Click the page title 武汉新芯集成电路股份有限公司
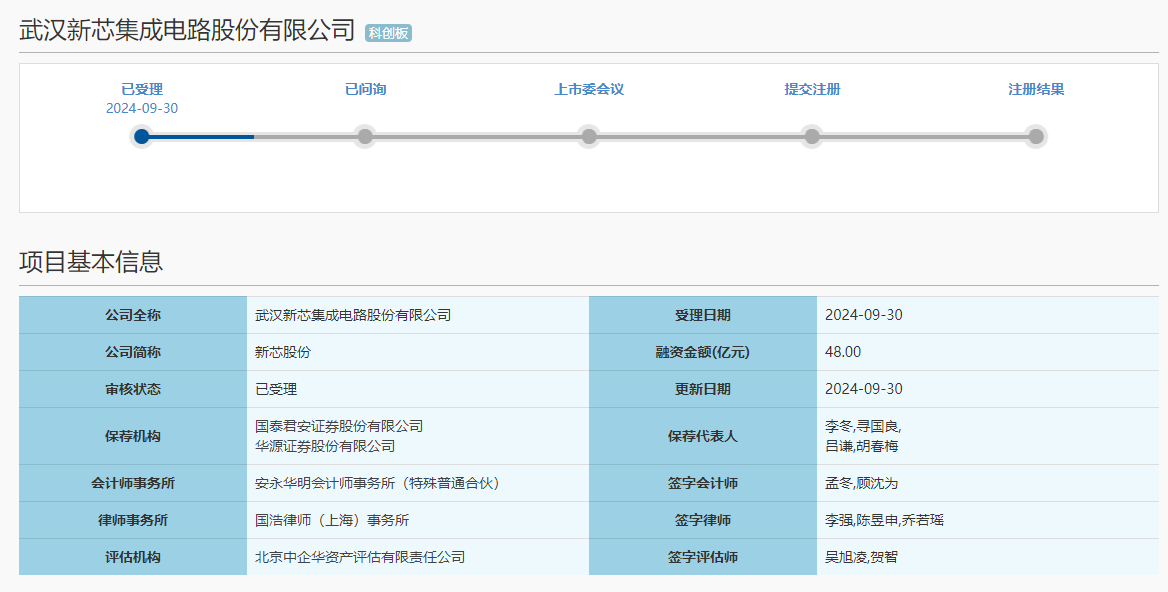This screenshot has height=592, width=1168. click(x=187, y=30)
